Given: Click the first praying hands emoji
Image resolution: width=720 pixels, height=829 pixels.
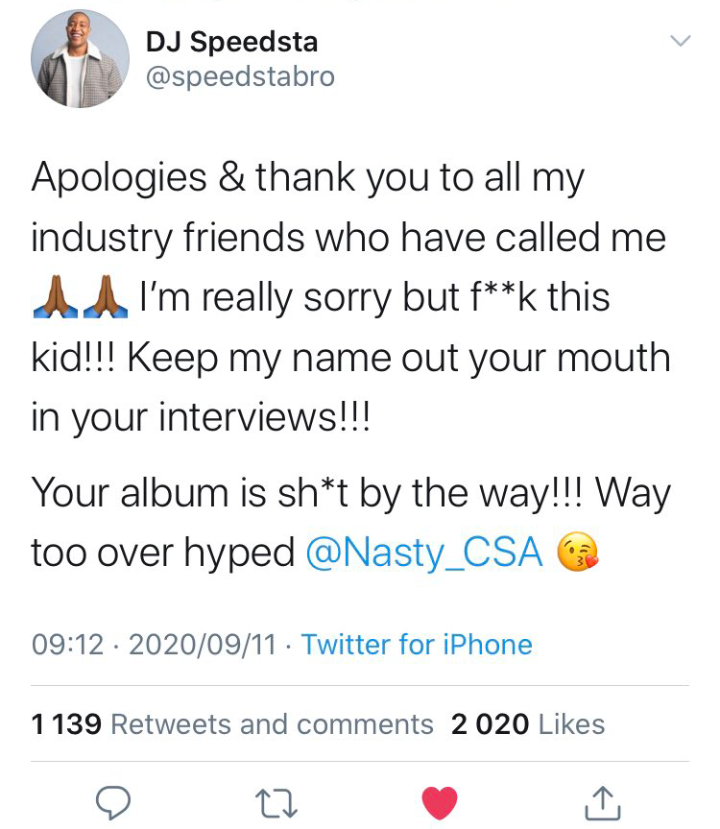Looking at the screenshot, I should tap(56, 299).
